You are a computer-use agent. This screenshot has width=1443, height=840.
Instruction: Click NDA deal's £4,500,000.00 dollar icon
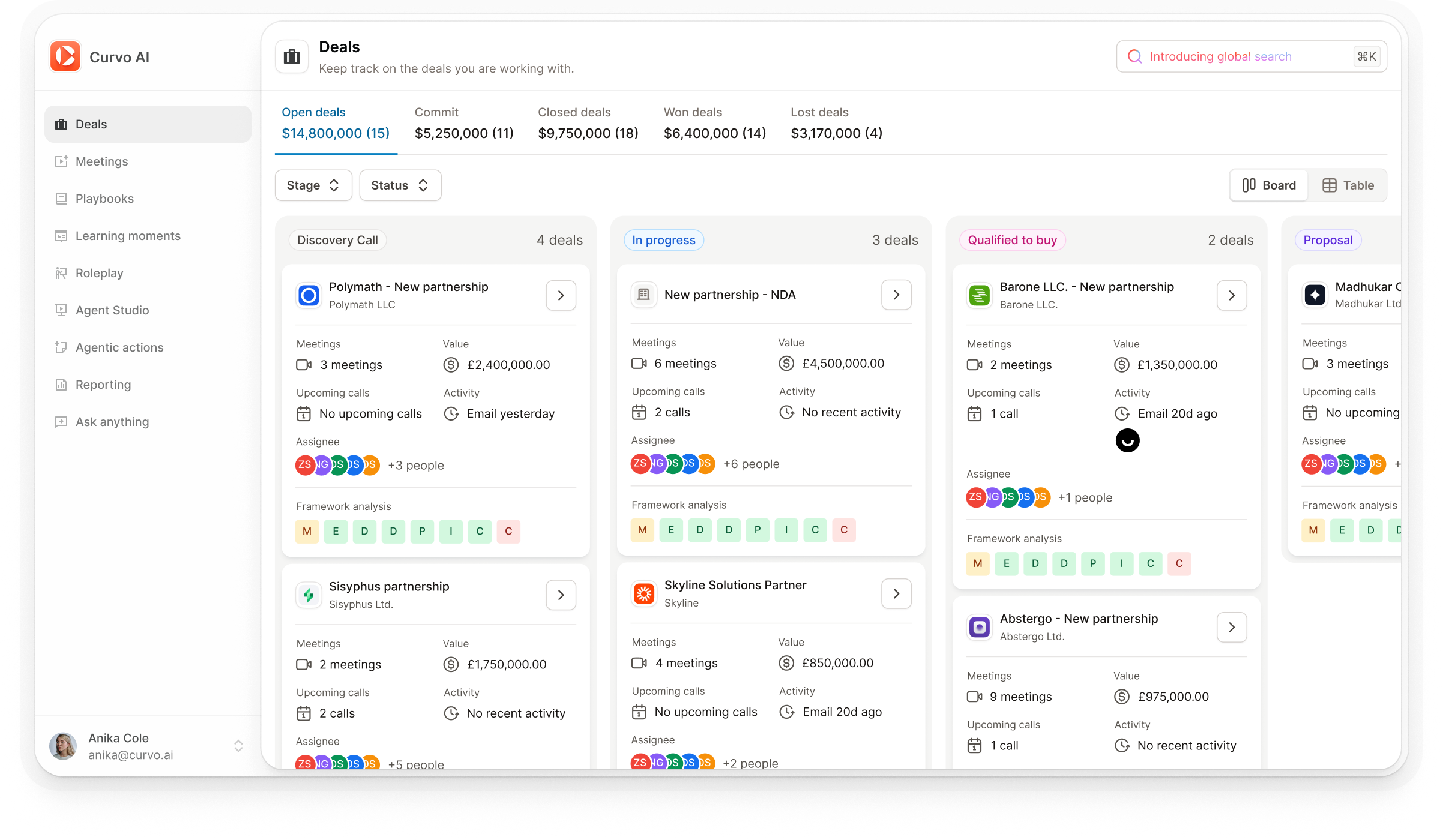pyautogui.click(x=786, y=363)
